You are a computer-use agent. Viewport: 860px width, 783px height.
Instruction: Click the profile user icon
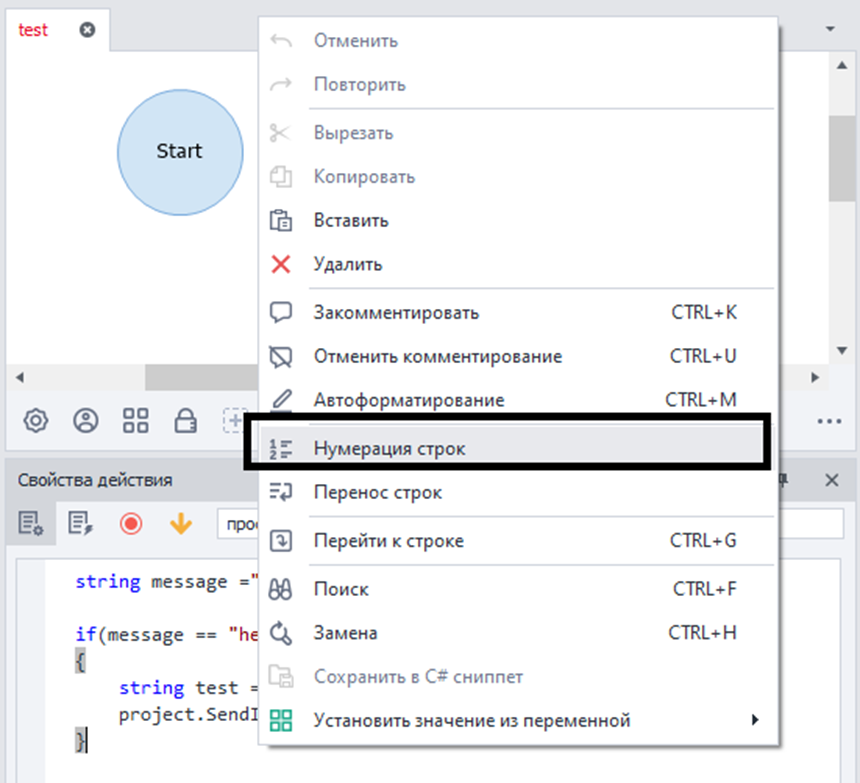86,421
